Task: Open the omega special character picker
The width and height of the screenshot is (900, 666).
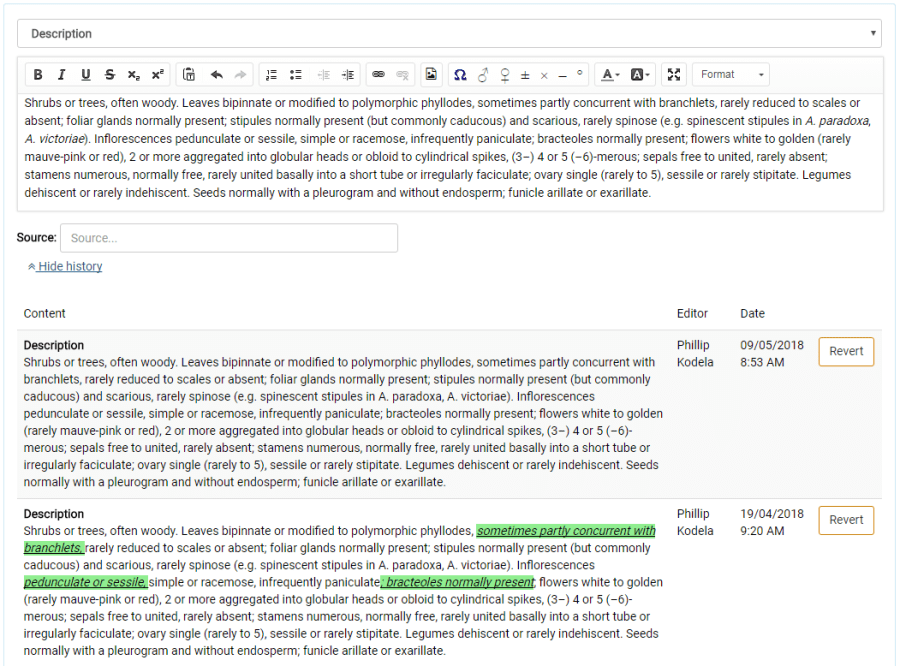Action: (460, 75)
